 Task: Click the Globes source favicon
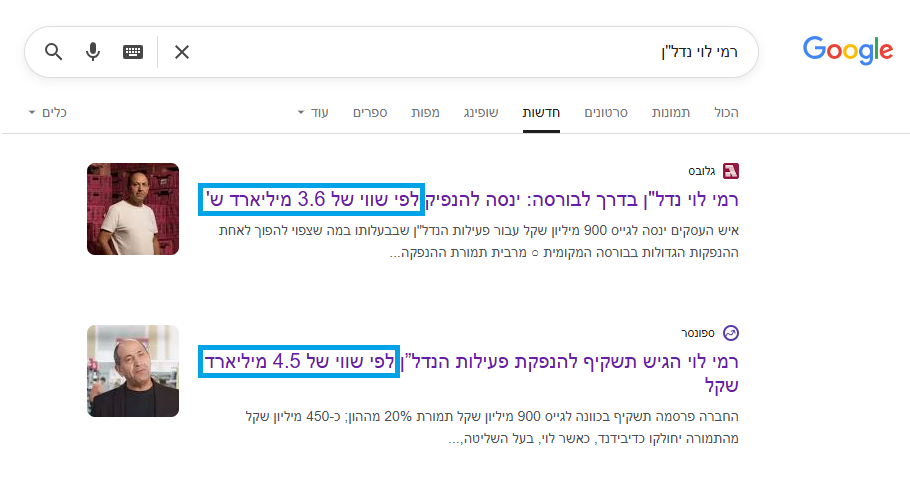tap(730, 170)
